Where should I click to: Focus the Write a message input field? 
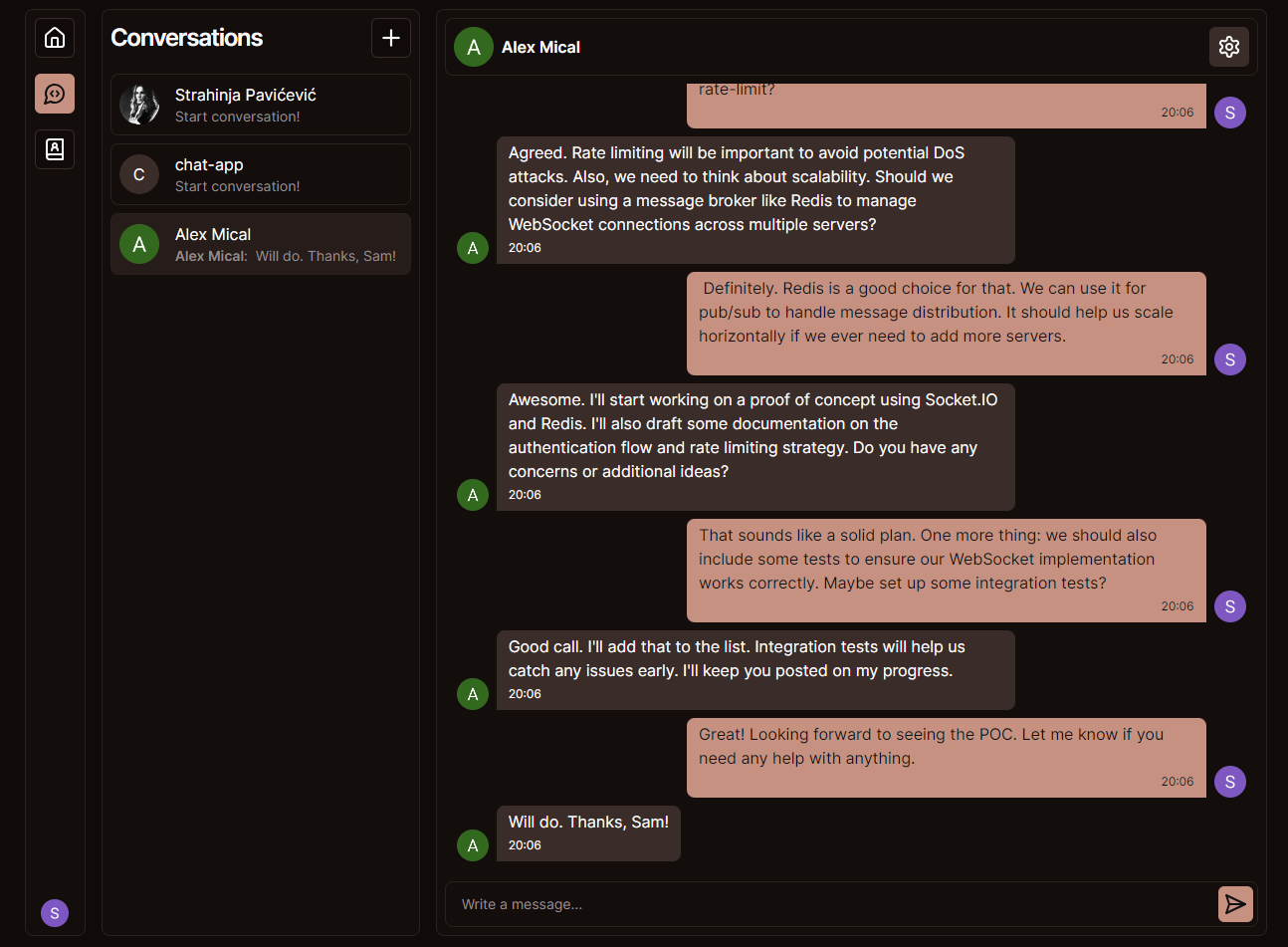[832, 904]
